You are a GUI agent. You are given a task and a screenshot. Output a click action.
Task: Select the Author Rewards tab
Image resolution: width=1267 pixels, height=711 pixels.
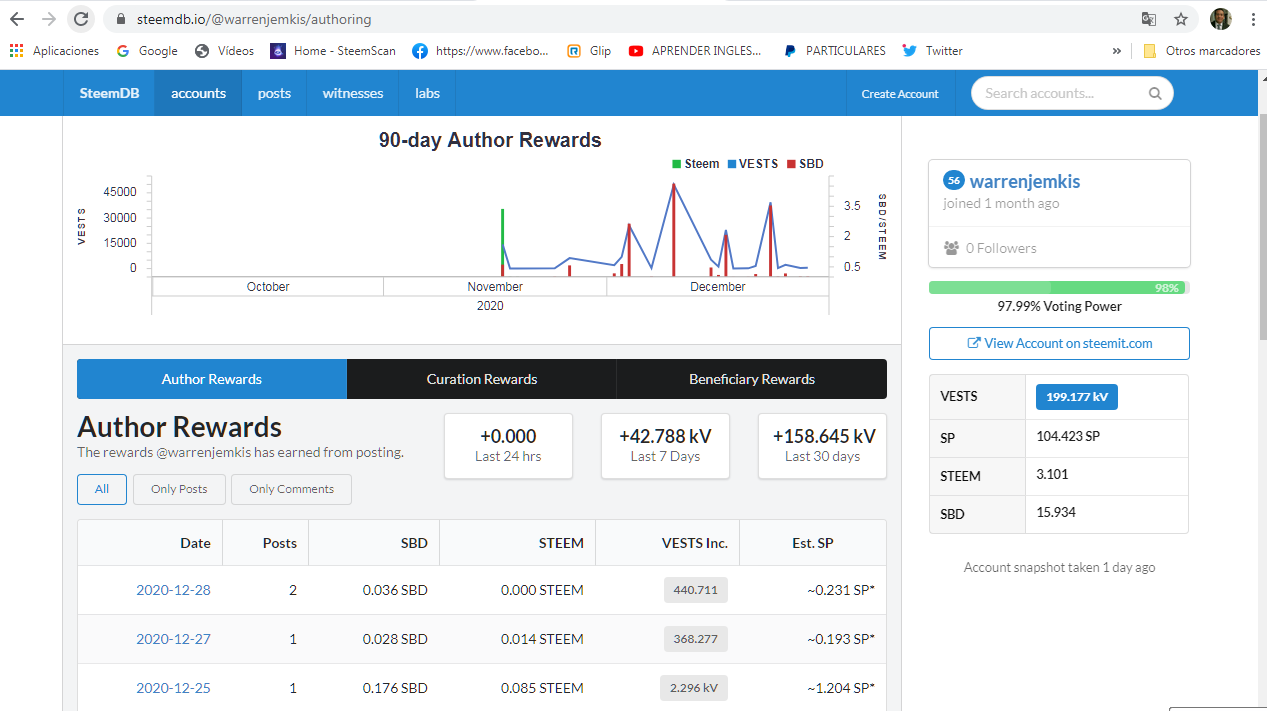(212, 379)
